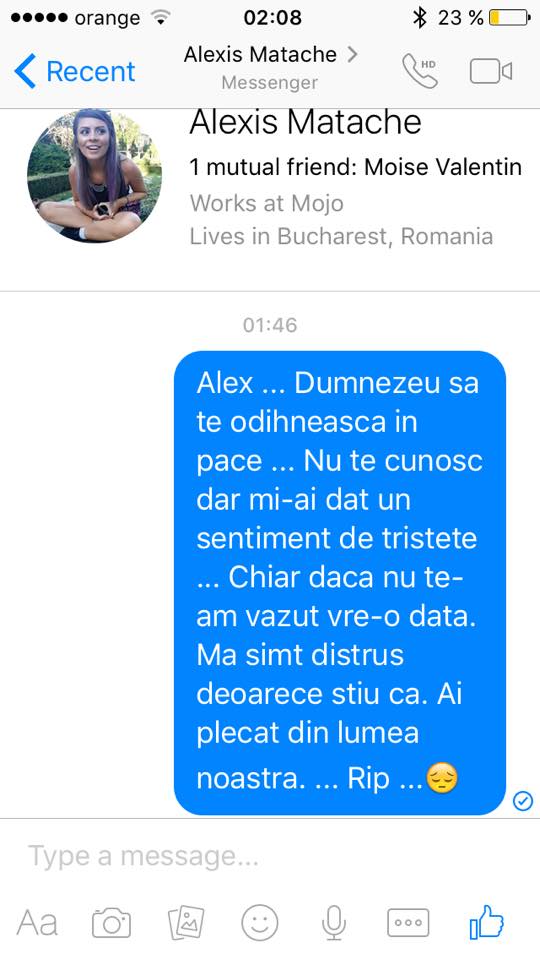The width and height of the screenshot is (540, 960).
Task: Go back to Recent conversations
Action: click(74, 71)
